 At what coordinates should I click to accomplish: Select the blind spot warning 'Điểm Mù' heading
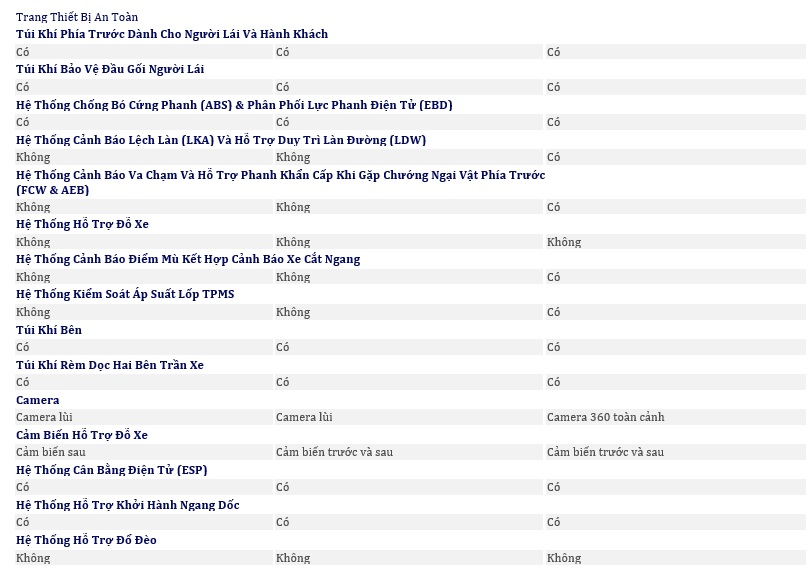pyautogui.click(x=188, y=259)
